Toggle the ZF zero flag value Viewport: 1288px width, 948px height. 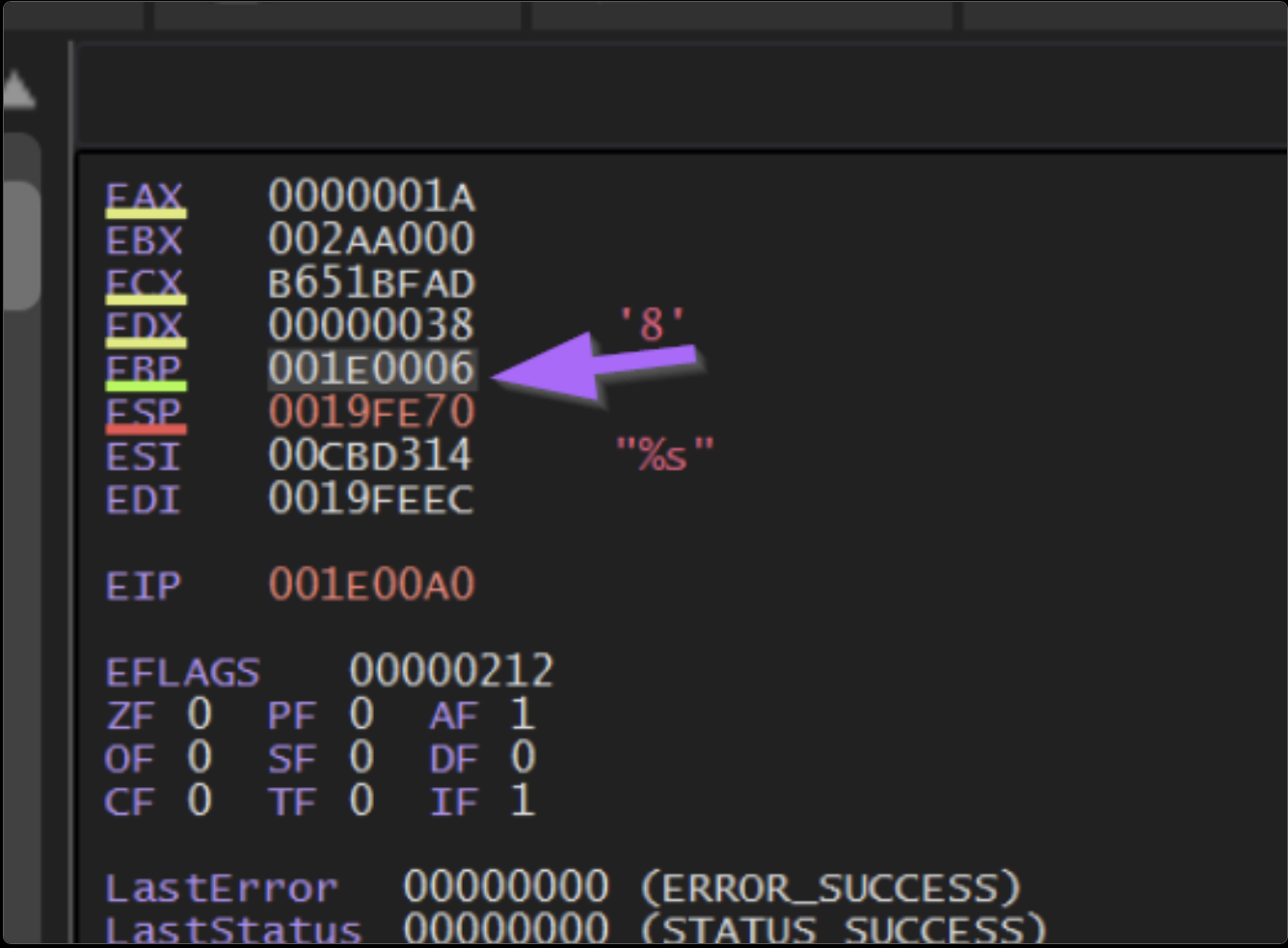coord(199,715)
